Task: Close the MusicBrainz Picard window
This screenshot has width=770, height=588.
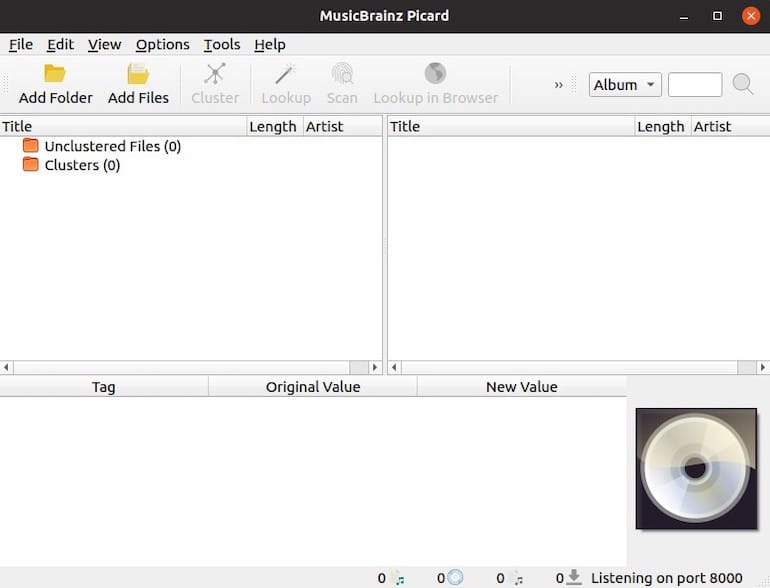Action: tap(750, 16)
